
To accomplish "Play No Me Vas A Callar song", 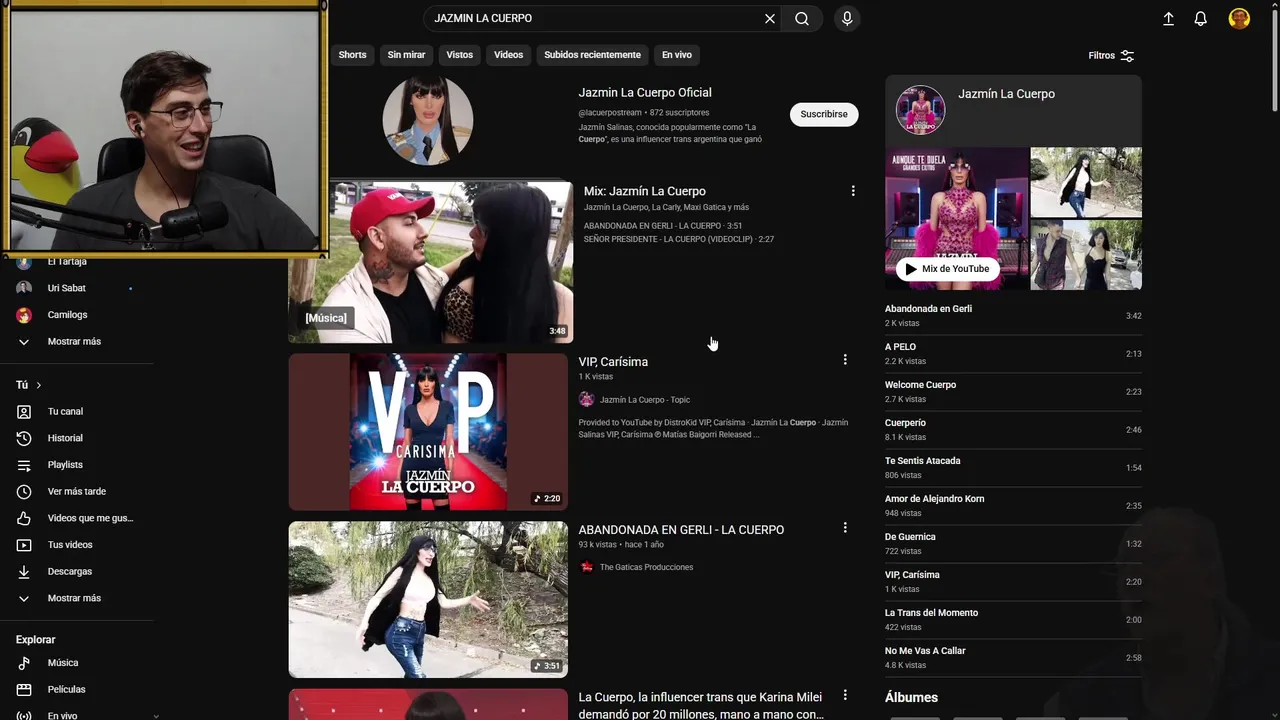I will point(1013,657).
